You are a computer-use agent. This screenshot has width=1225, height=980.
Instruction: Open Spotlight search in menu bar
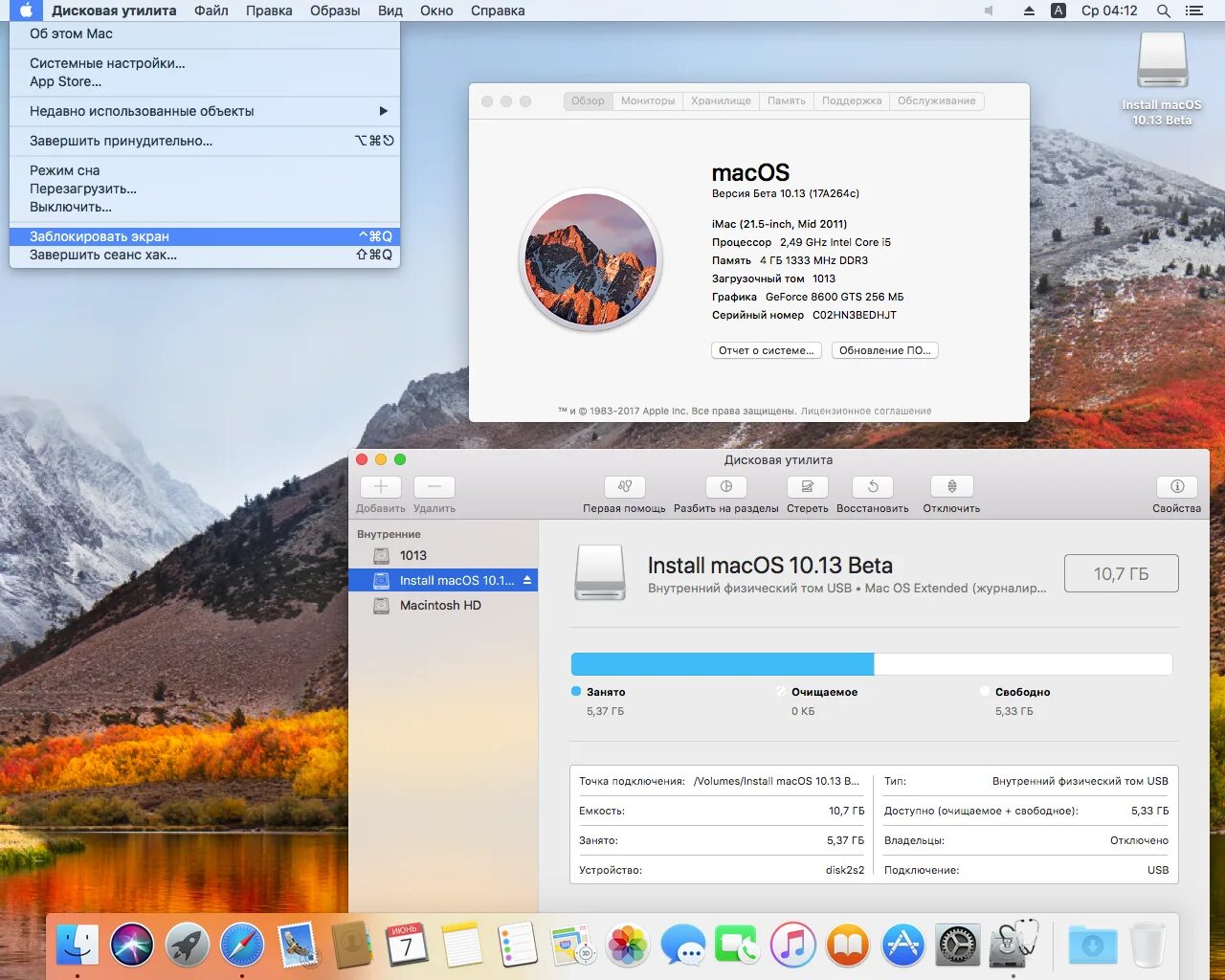[x=1163, y=11]
